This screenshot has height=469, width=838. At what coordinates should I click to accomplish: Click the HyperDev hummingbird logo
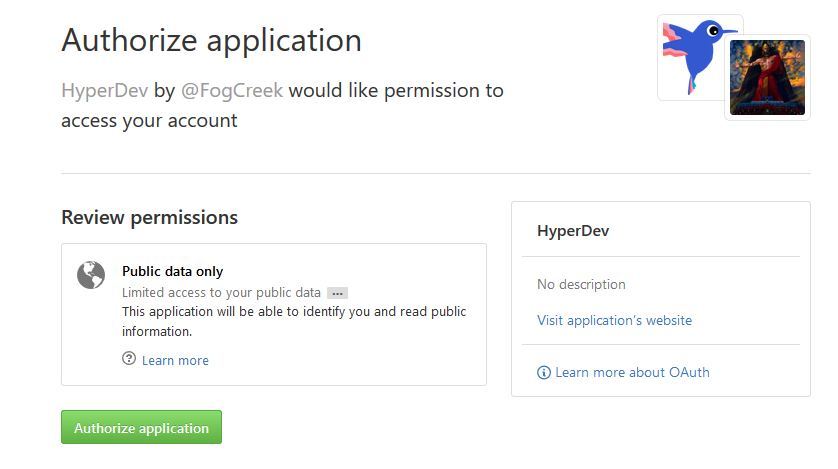[693, 57]
